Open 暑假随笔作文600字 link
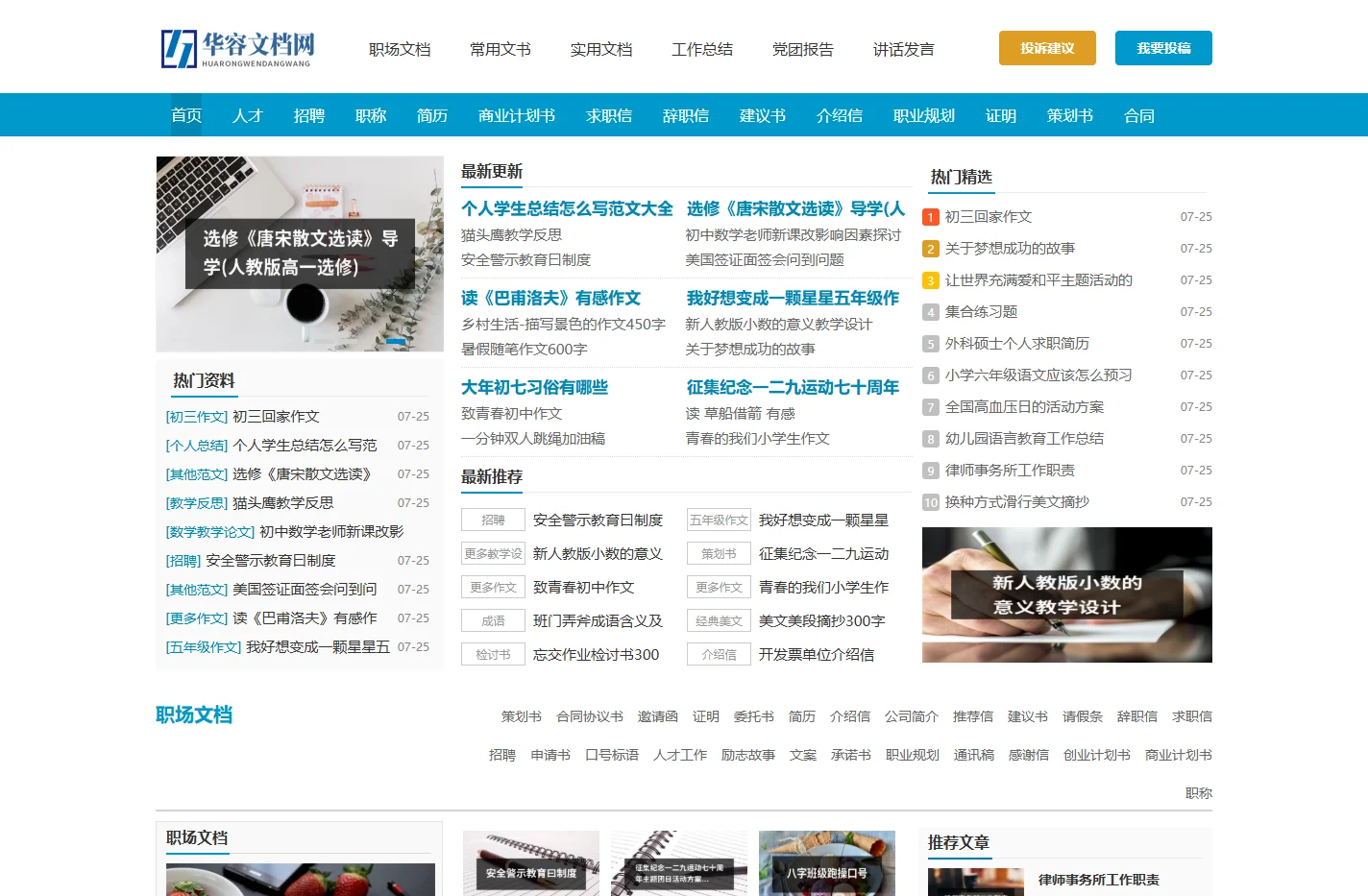Image resolution: width=1368 pixels, height=896 pixels. [525, 349]
